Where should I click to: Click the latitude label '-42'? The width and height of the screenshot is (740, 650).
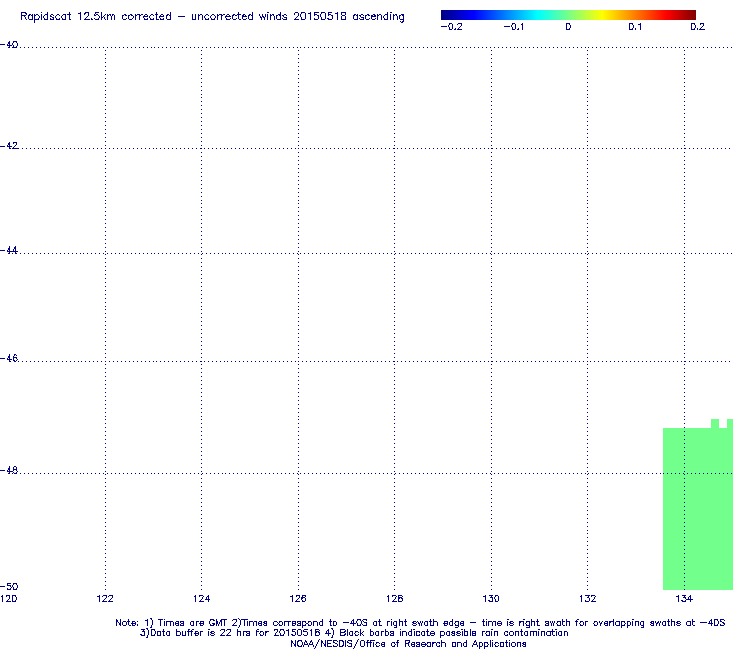pos(9,145)
